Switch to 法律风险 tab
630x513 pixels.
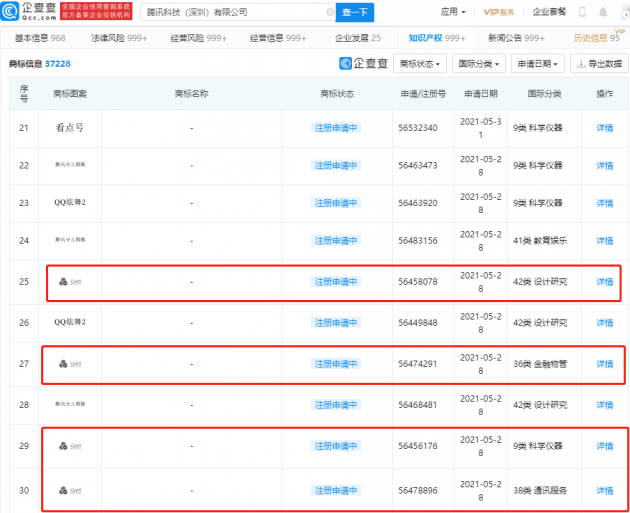coord(119,38)
